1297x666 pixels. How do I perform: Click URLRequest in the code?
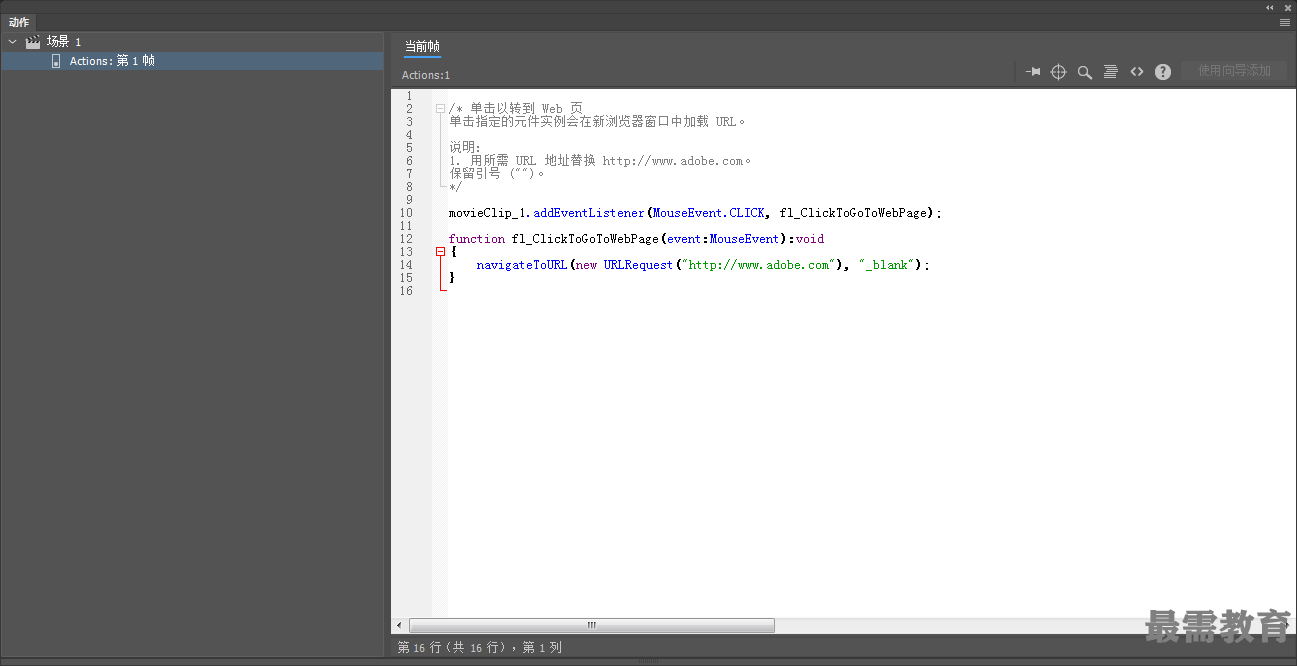(x=638, y=265)
